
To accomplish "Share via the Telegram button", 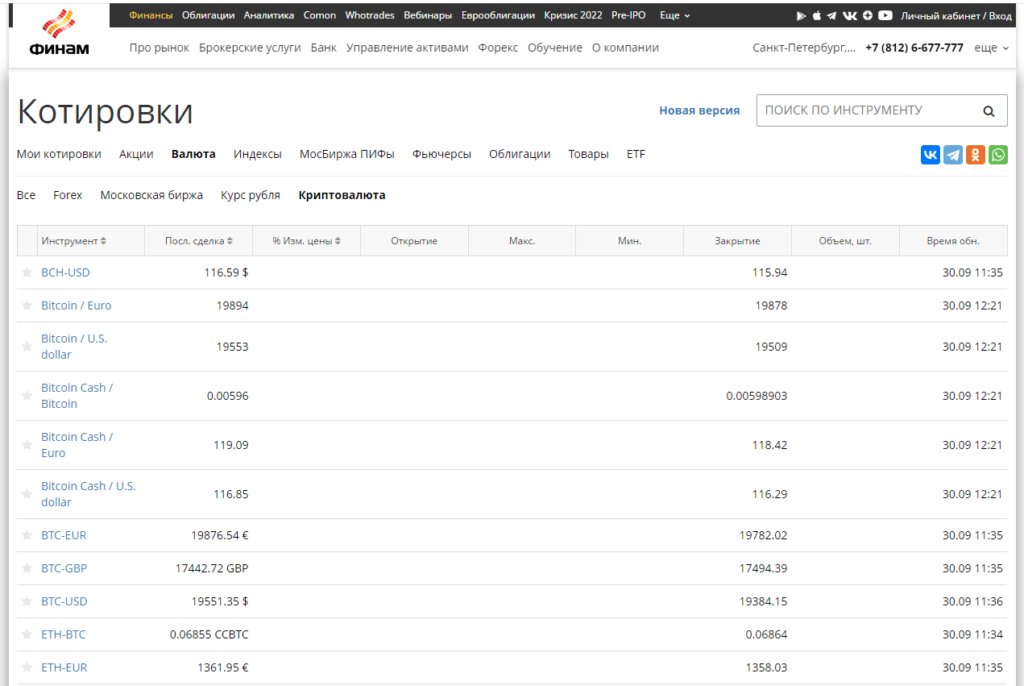I will (x=953, y=155).
